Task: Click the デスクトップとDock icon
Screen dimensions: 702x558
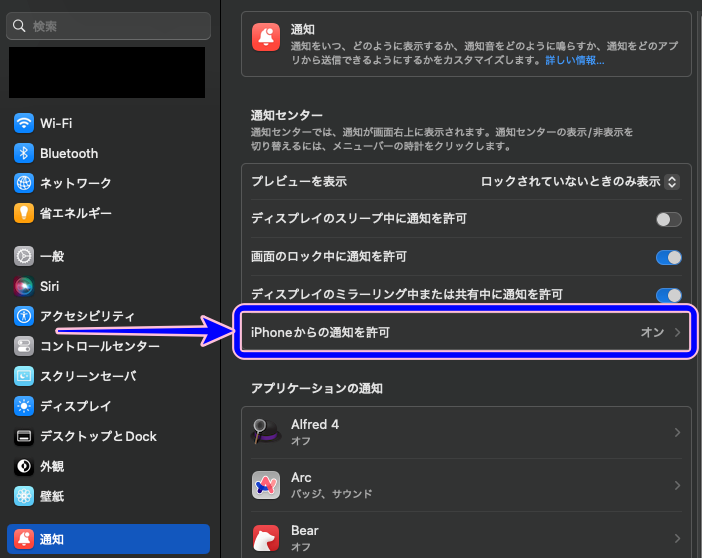Action: tap(24, 436)
